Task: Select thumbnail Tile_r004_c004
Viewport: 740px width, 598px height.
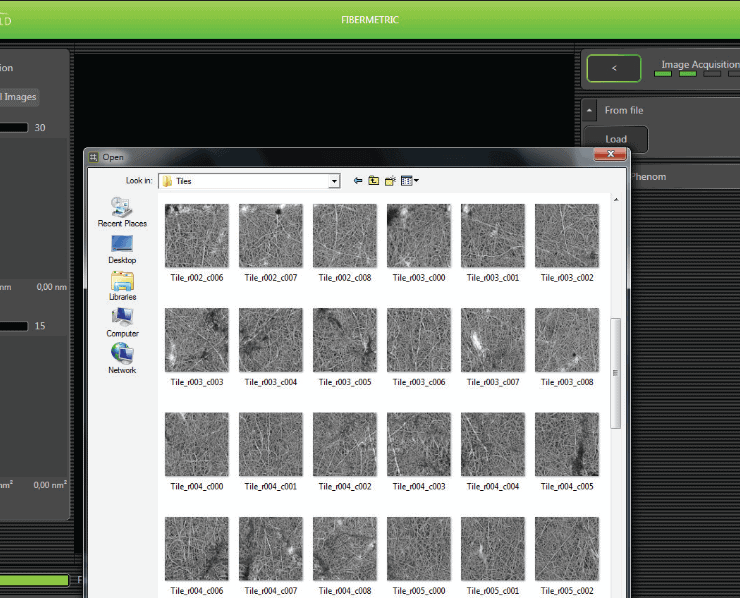Action: tap(493, 444)
